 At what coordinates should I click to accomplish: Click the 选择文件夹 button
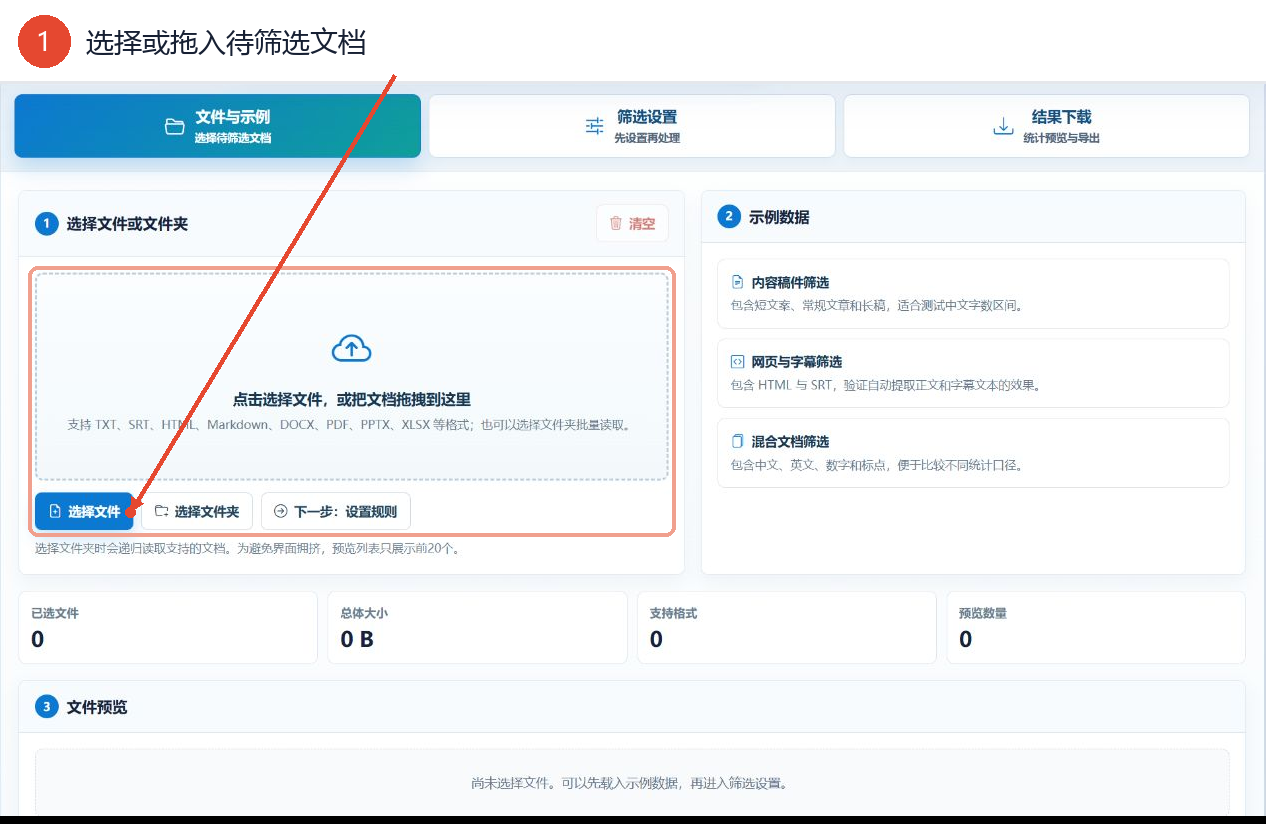point(197,511)
